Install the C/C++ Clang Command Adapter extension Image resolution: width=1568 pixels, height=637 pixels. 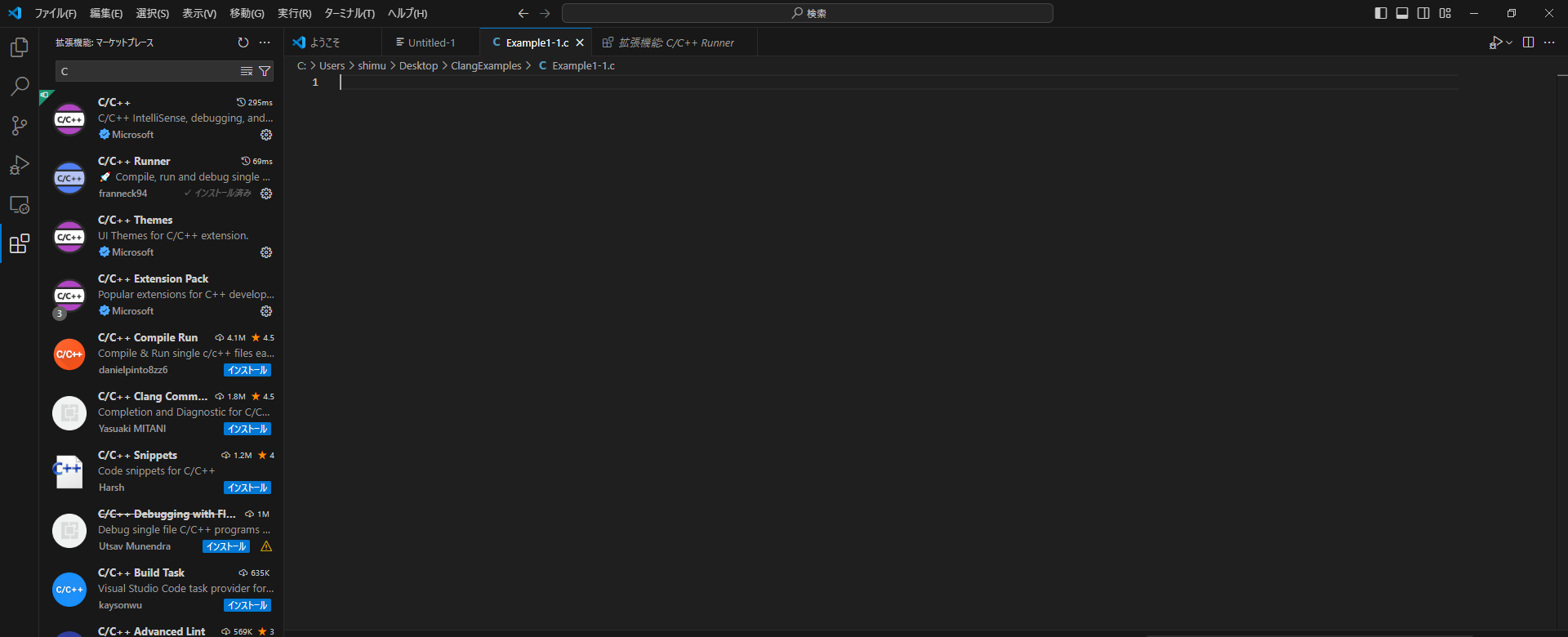pos(247,429)
